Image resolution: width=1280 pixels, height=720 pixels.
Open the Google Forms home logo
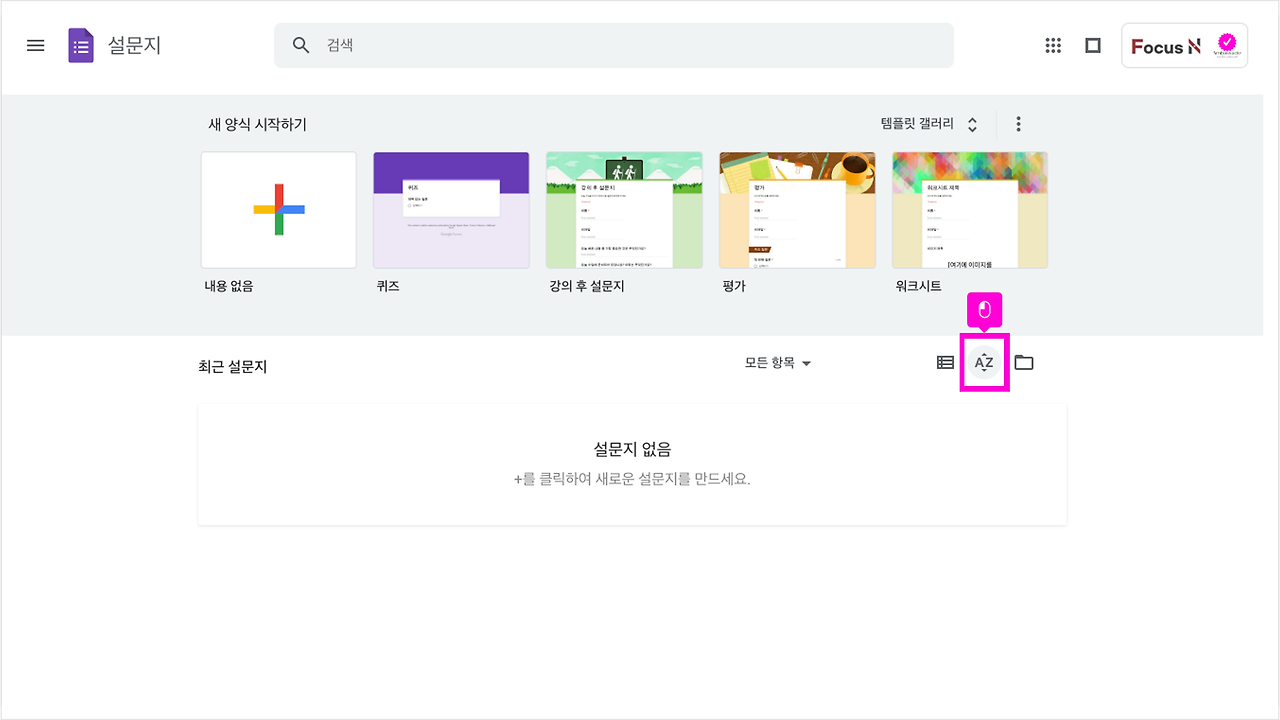(80, 44)
